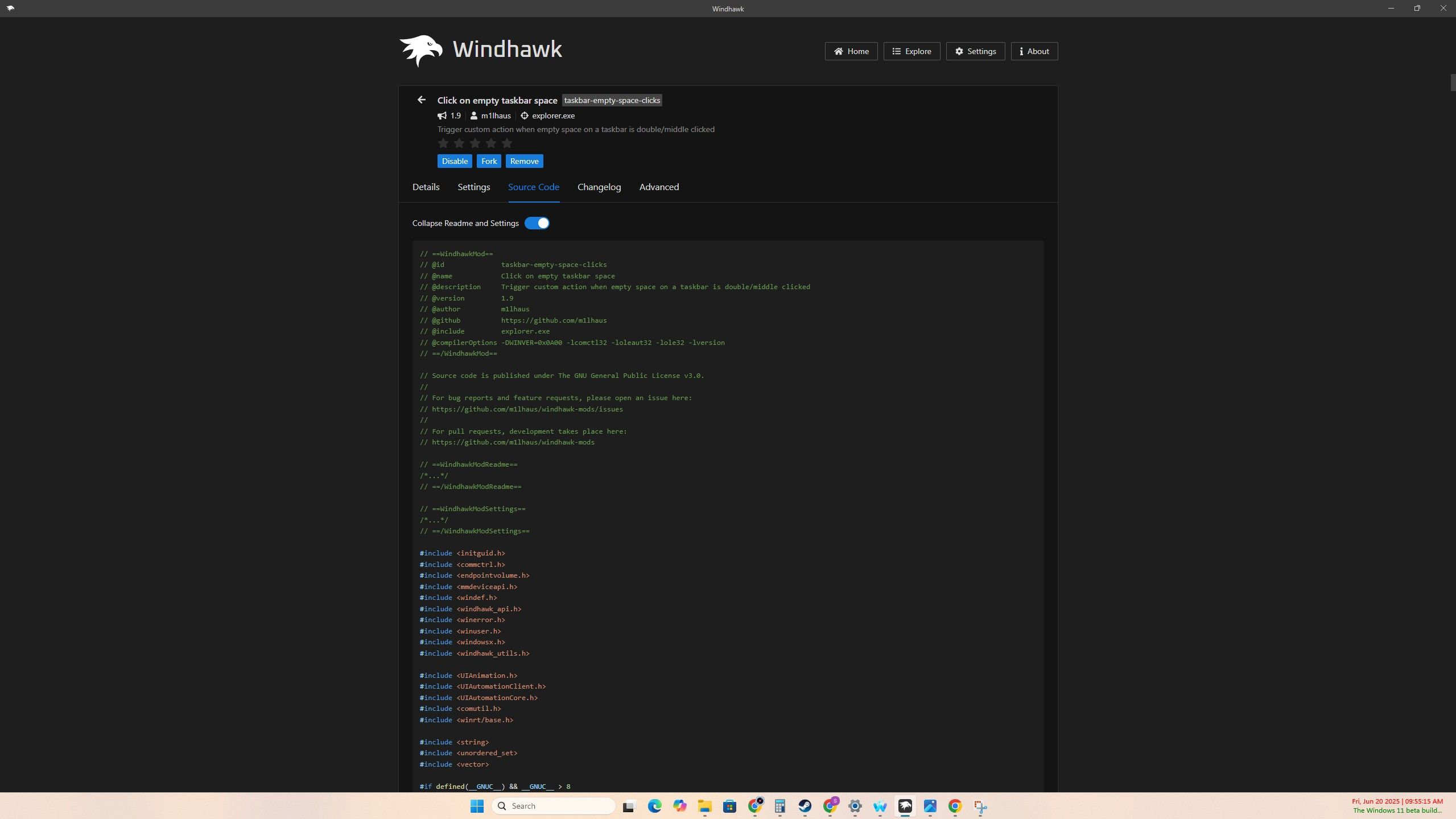
Task: Open the Home page
Action: click(x=851, y=51)
